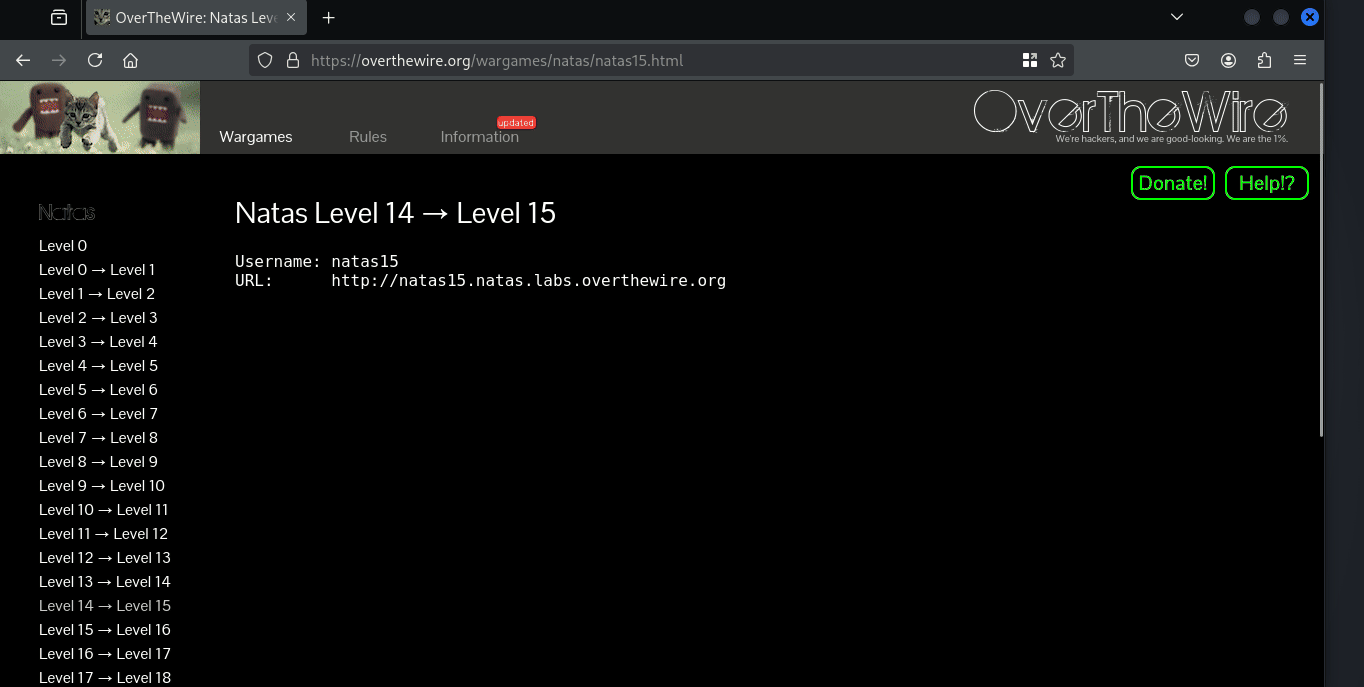Viewport: 1364px width, 687px height.
Task: Click the natas15.natas.labs.overthewire.org URL text
Action: [x=529, y=281]
